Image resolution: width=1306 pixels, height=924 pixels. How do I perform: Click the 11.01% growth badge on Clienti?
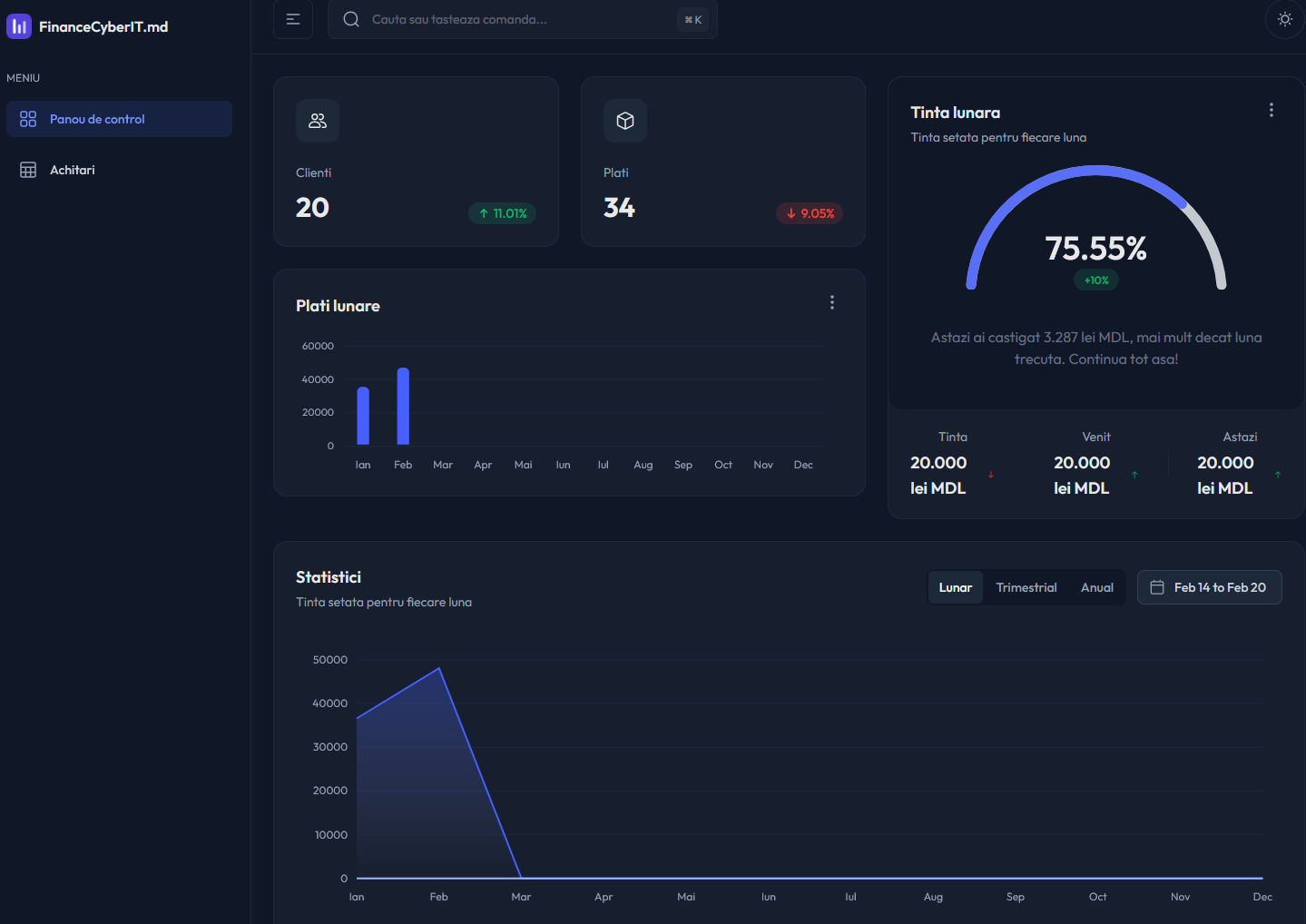coord(502,213)
